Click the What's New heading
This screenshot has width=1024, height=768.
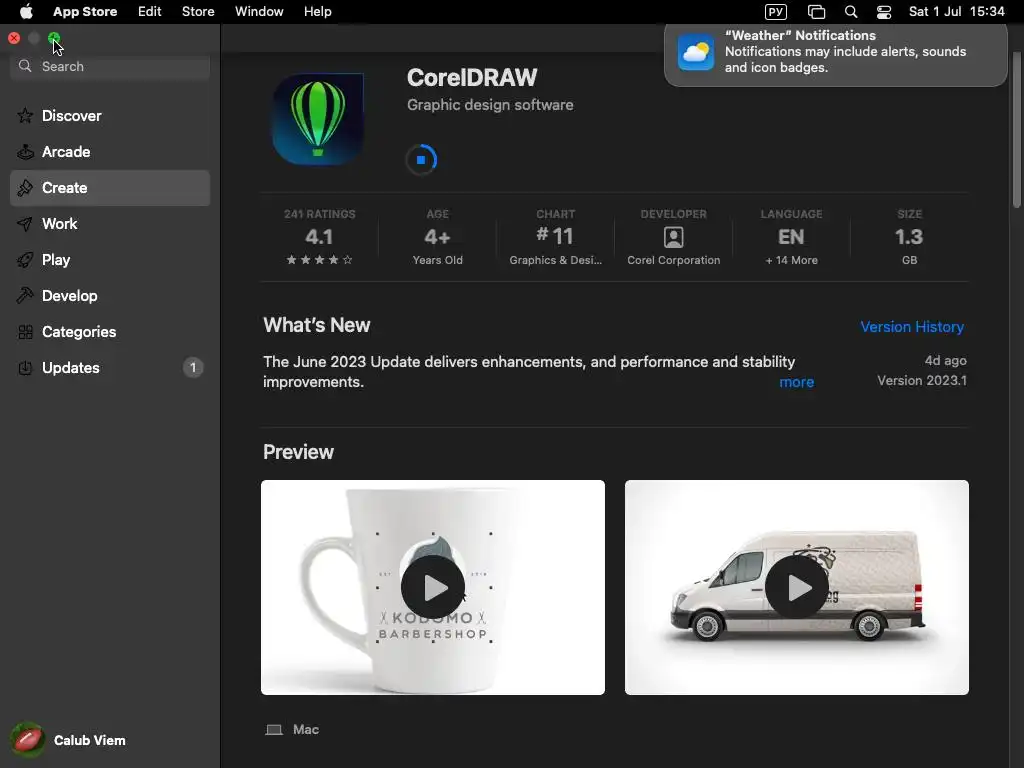pos(316,325)
